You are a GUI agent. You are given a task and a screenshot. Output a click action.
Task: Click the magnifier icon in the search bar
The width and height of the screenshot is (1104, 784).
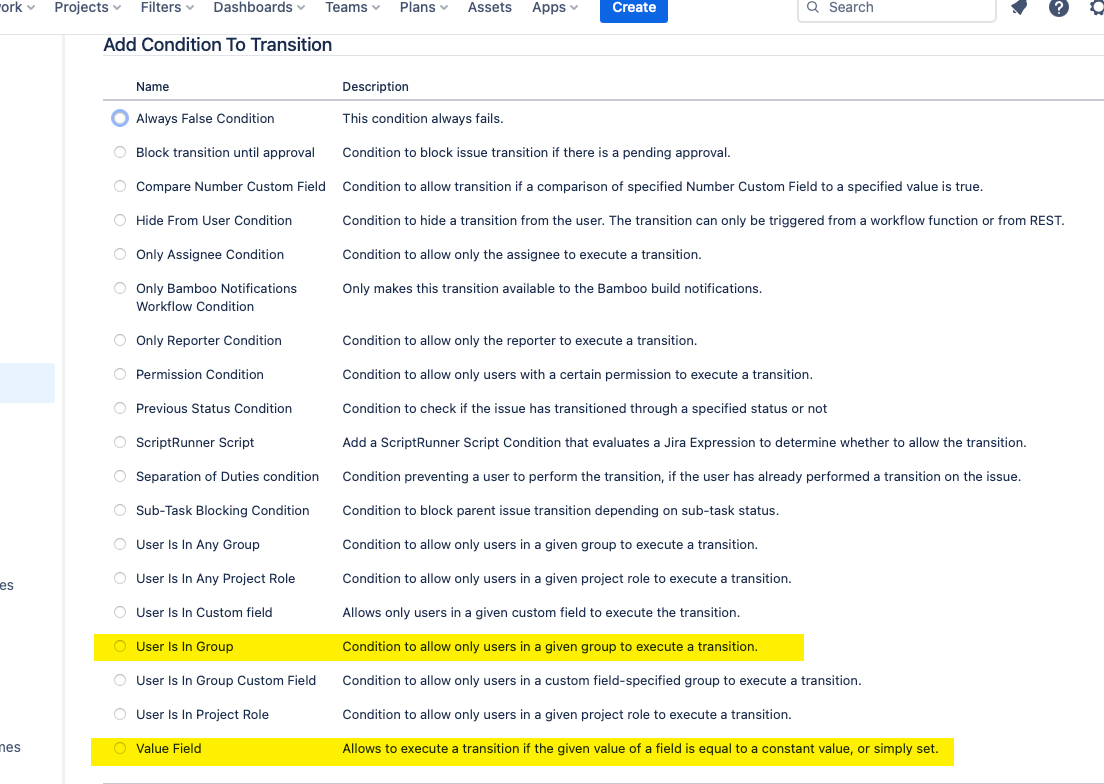click(x=812, y=8)
